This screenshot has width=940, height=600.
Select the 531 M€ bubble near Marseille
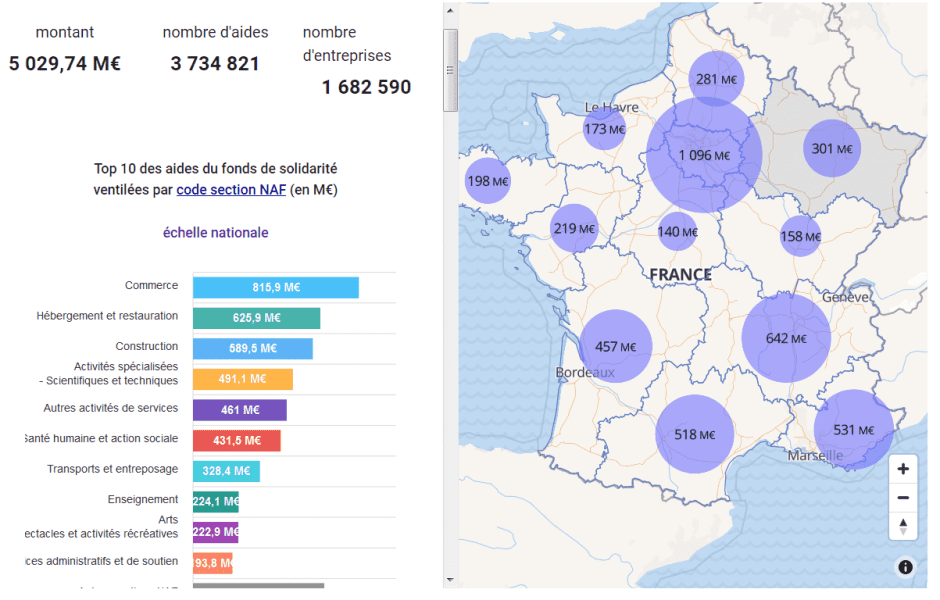(x=854, y=430)
